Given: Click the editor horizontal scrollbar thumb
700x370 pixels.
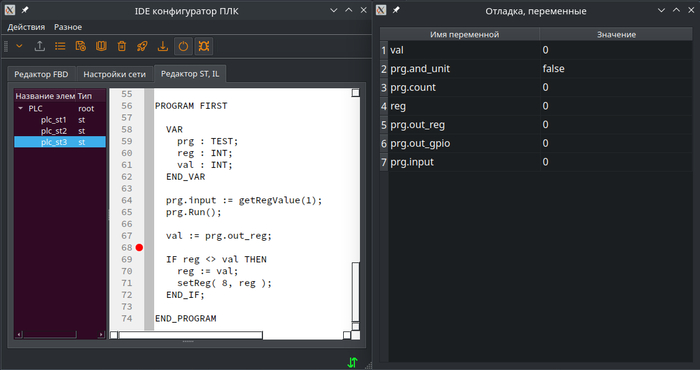Looking at the screenshot, I should [191, 335].
